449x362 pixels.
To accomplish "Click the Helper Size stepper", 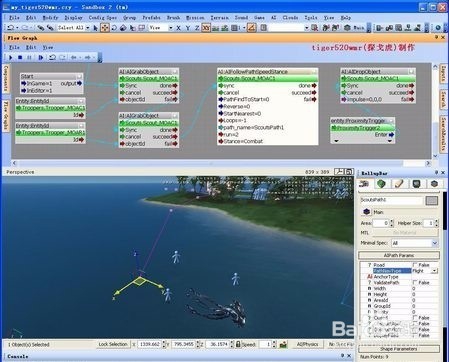I will [436, 223].
